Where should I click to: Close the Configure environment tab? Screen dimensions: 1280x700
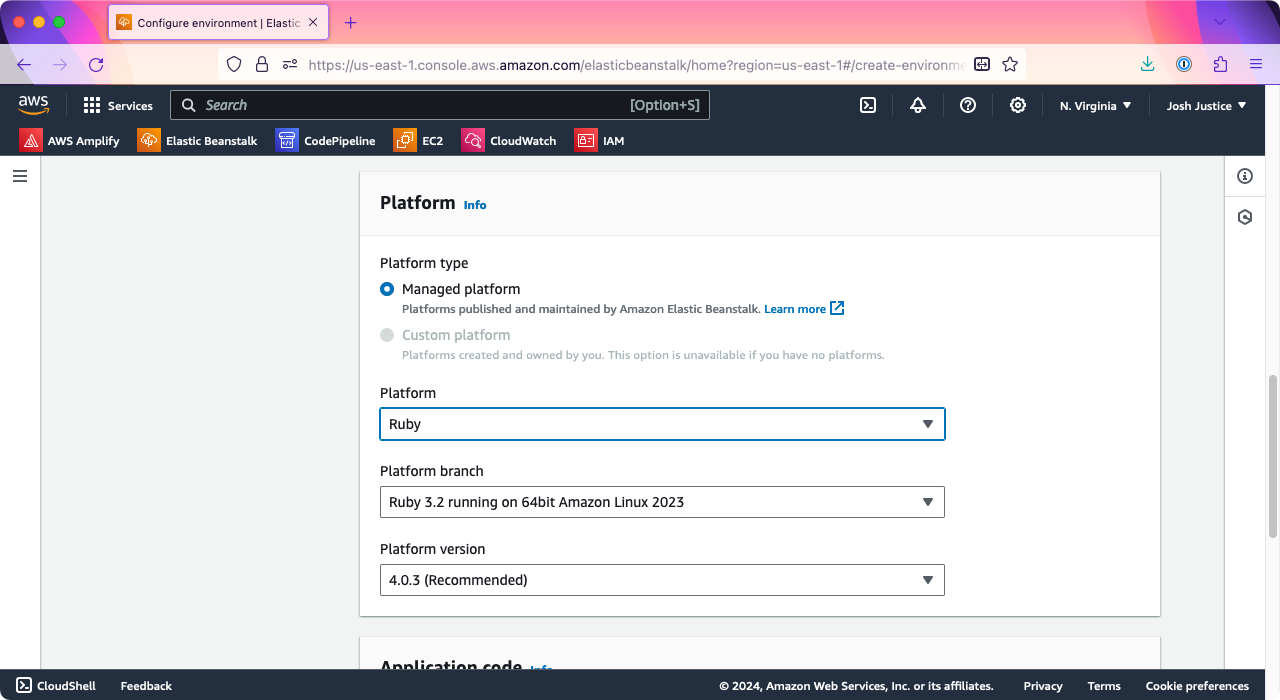click(x=312, y=22)
